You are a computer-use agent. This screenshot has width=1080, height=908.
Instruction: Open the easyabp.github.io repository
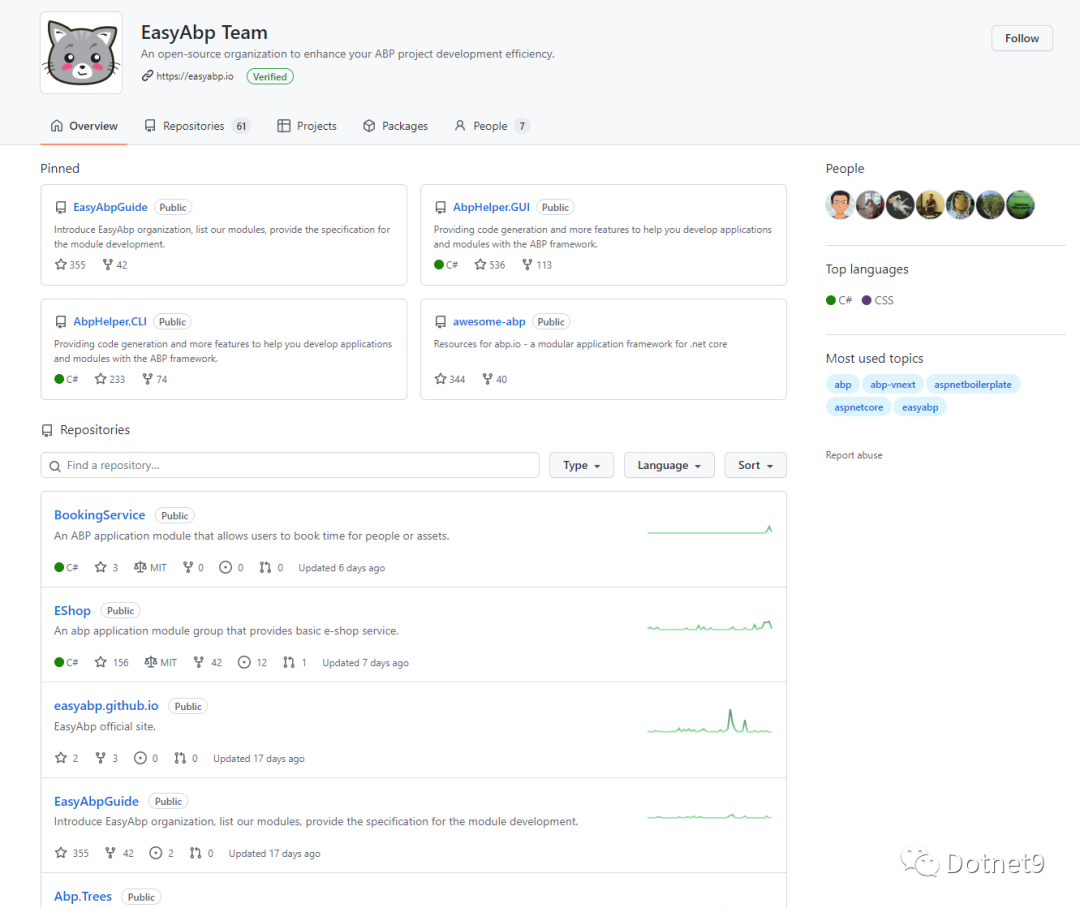pyautogui.click(x=106, y=705)
